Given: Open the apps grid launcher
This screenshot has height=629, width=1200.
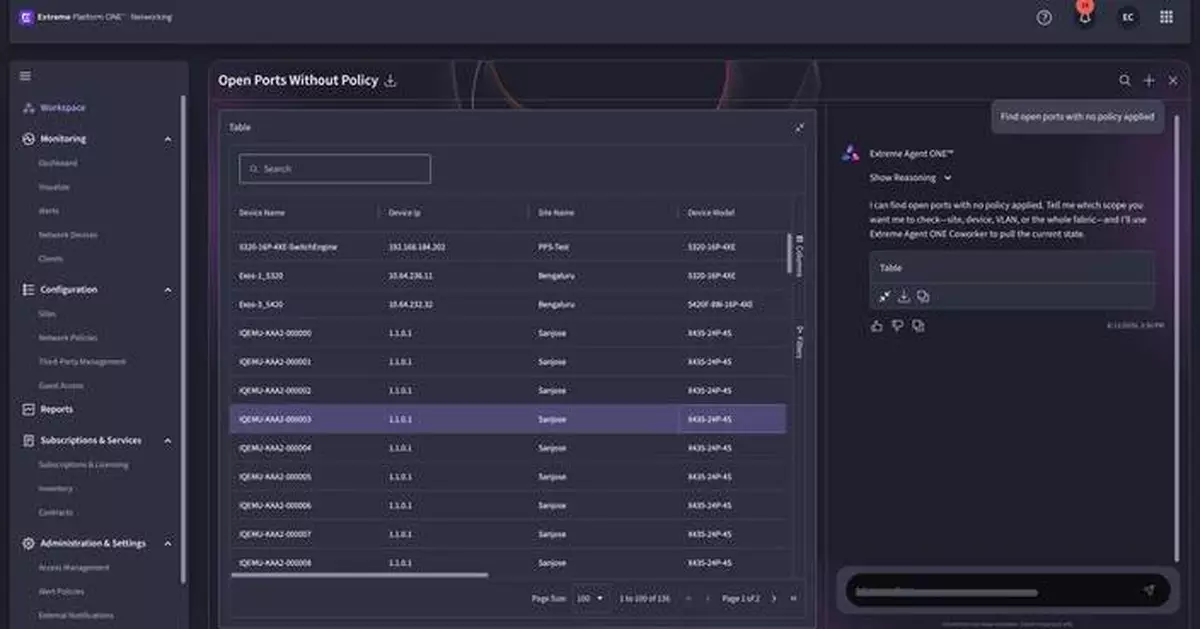Looking at the screenshot, I should (x=1166, y=17).
